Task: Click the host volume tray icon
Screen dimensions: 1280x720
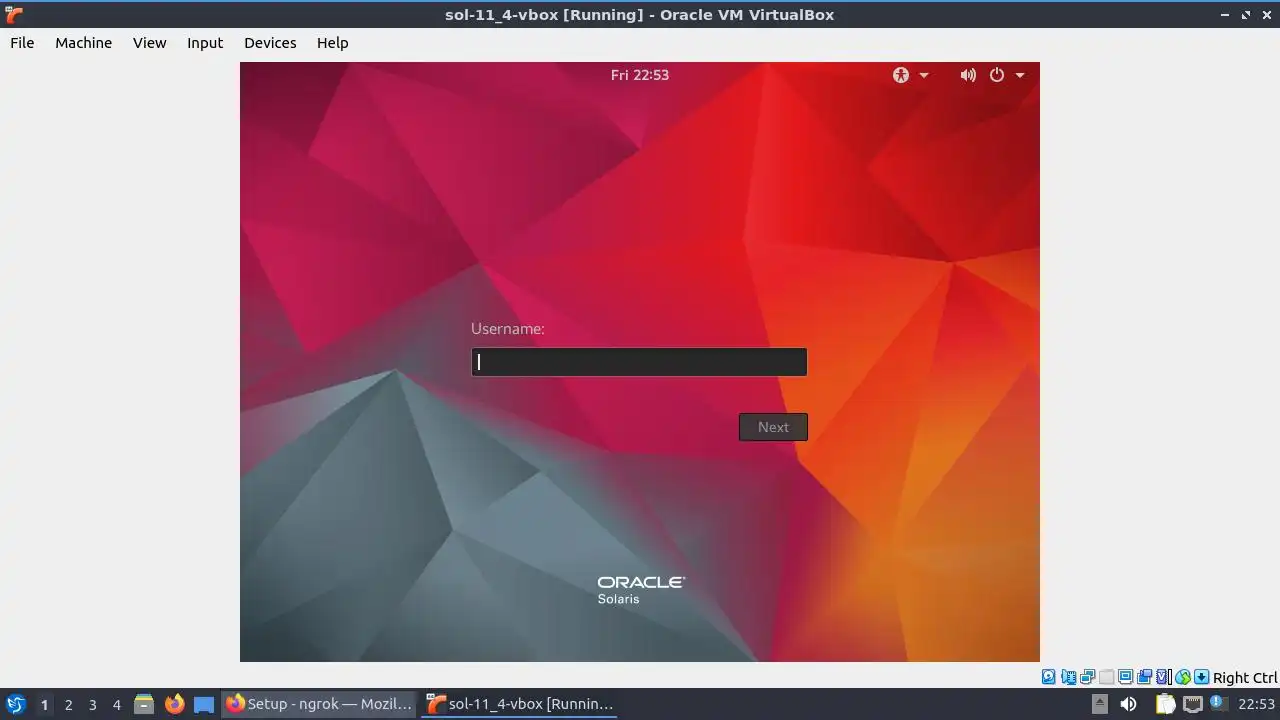Action: pyautogui.click(x=1128, y=704)
